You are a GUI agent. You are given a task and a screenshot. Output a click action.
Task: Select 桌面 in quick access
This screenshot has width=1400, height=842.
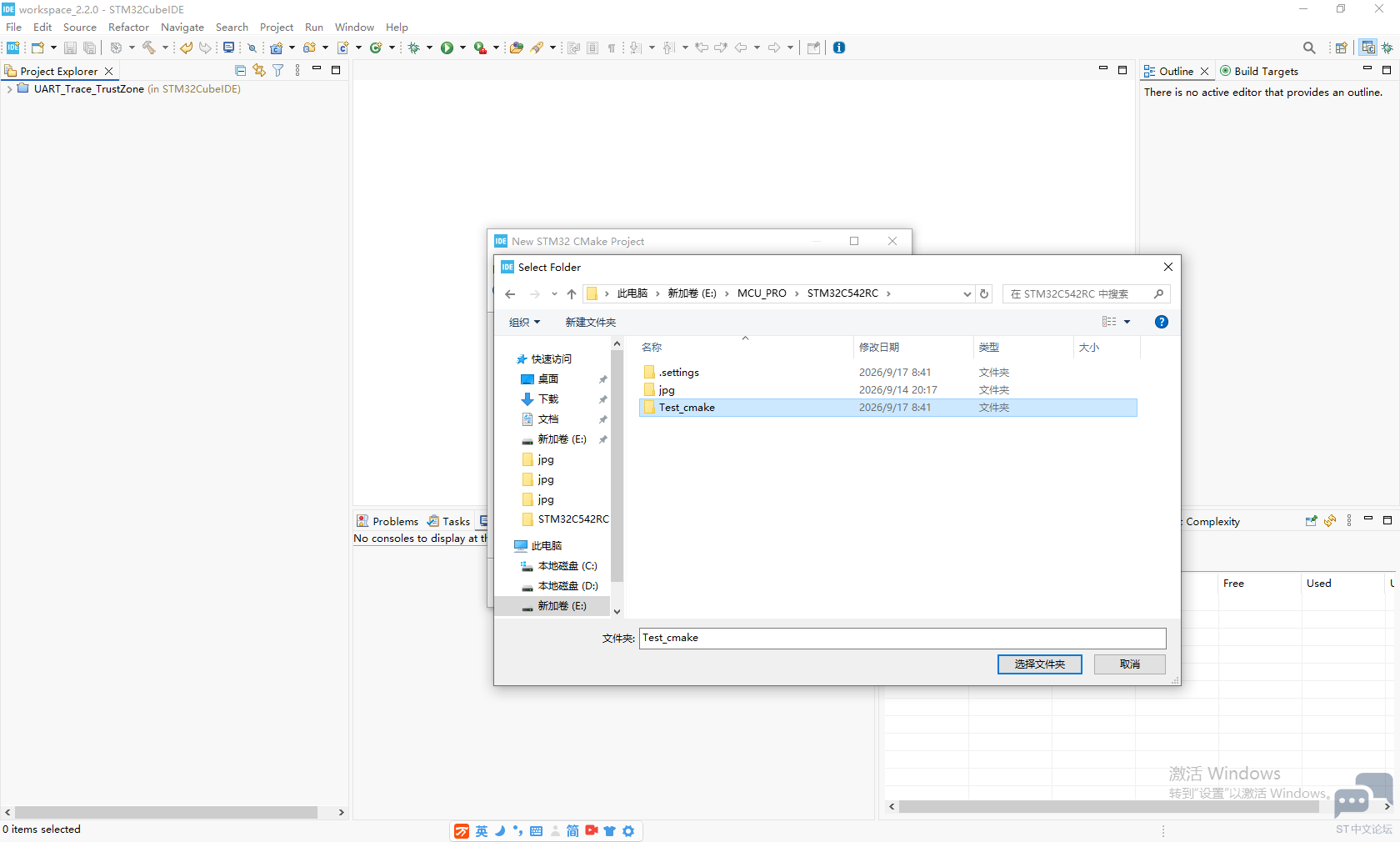pos(540,379)
